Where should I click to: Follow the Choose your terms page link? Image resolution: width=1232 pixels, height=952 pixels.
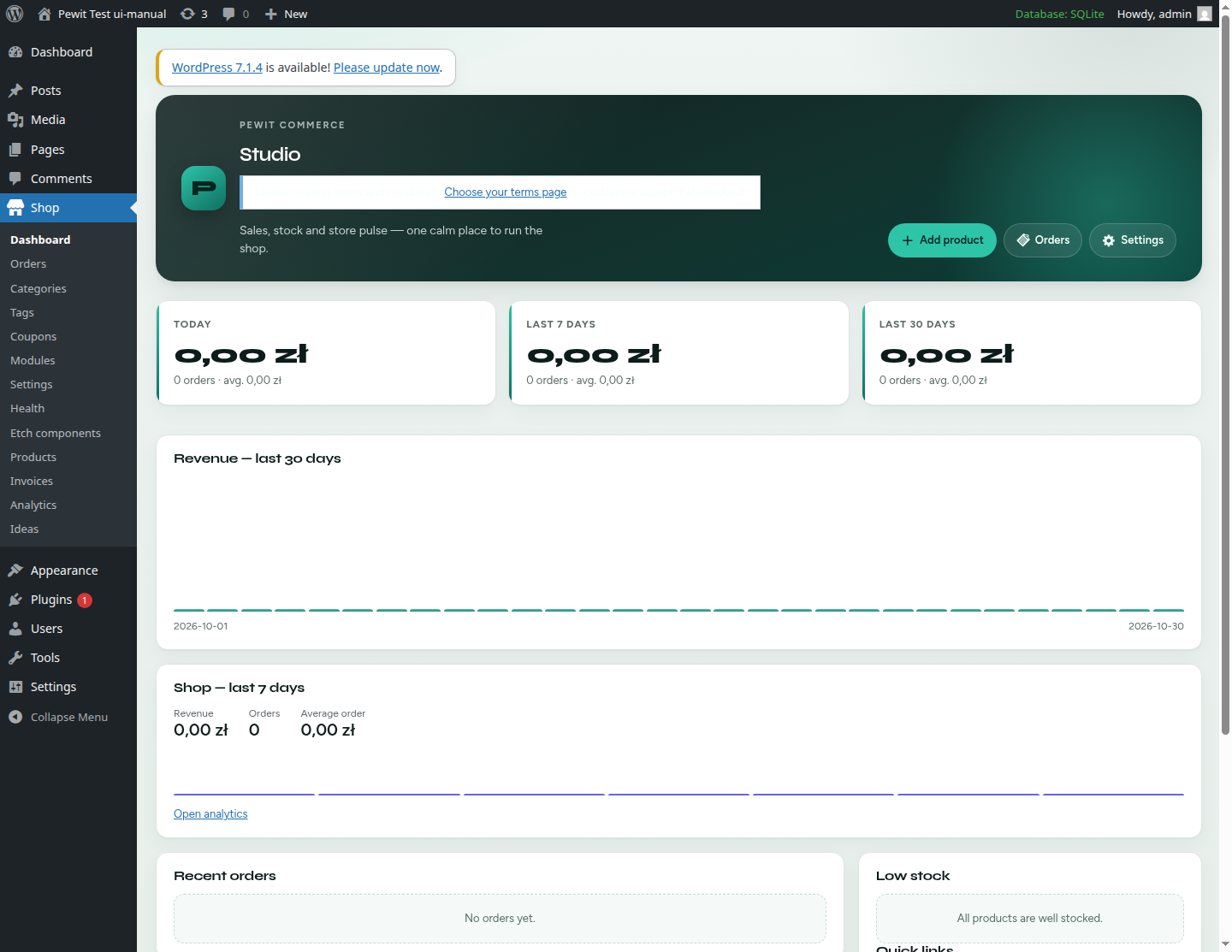pos(506,192)
